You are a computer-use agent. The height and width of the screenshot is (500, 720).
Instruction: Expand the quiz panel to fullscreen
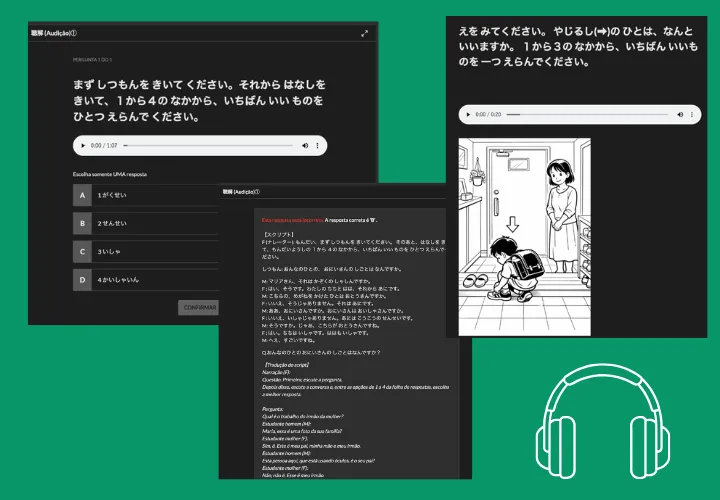365,33
